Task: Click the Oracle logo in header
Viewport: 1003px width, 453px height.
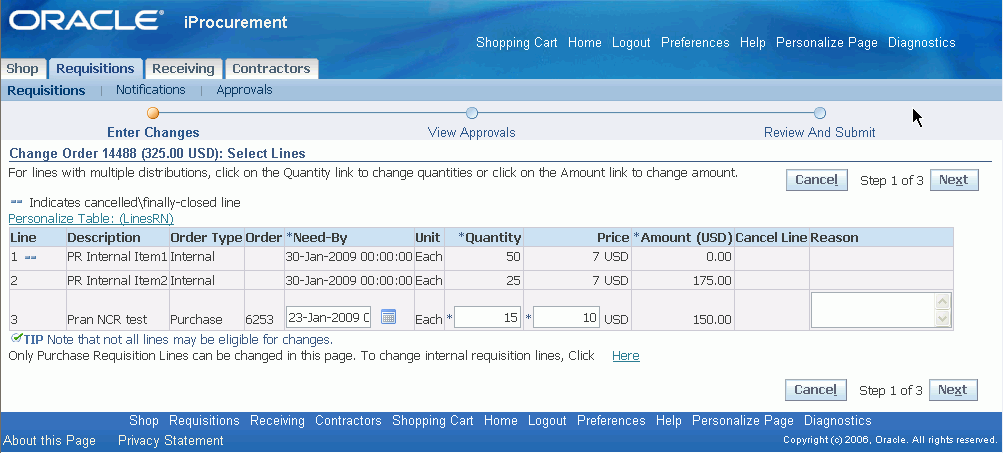Action: 86,20
